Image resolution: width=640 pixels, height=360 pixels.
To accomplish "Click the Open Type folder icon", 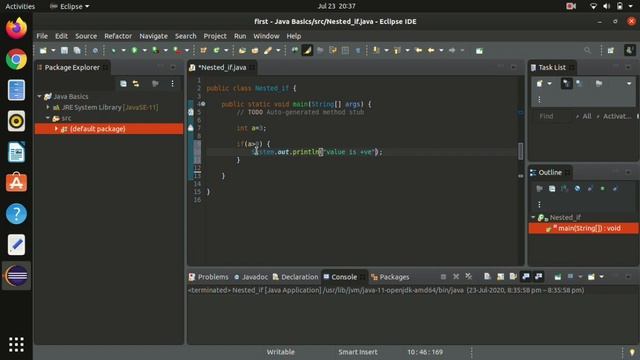I will 242,51.
